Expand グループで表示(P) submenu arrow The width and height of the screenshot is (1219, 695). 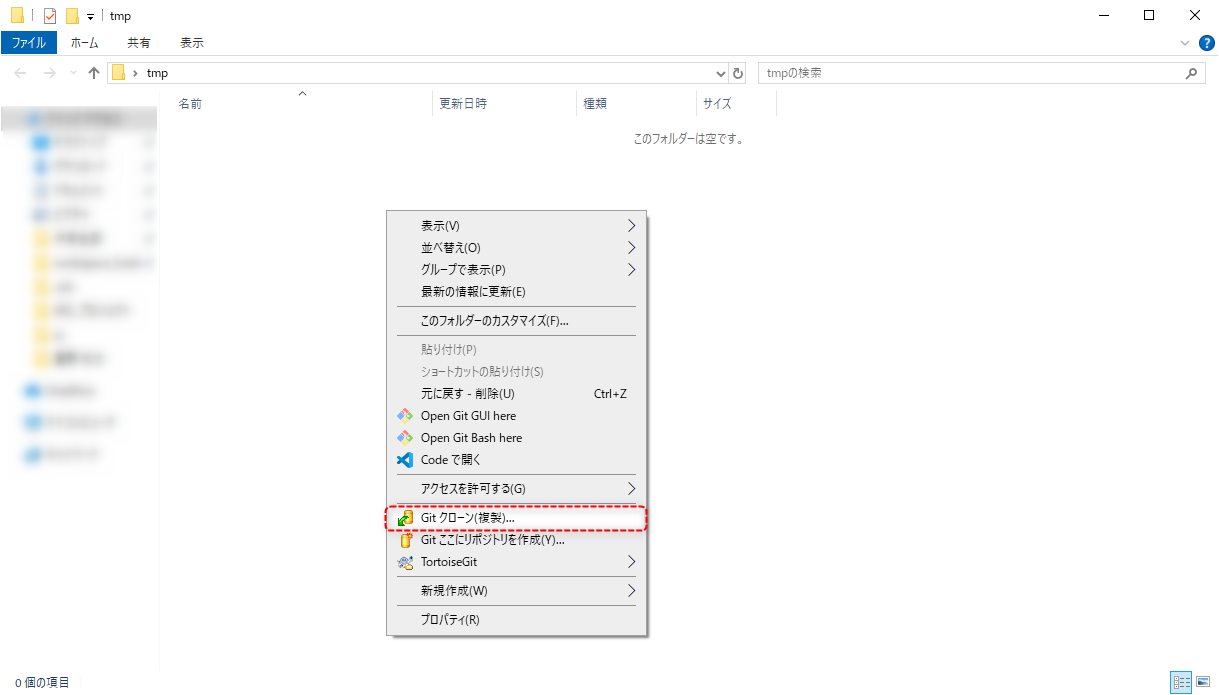click(631, 270)
